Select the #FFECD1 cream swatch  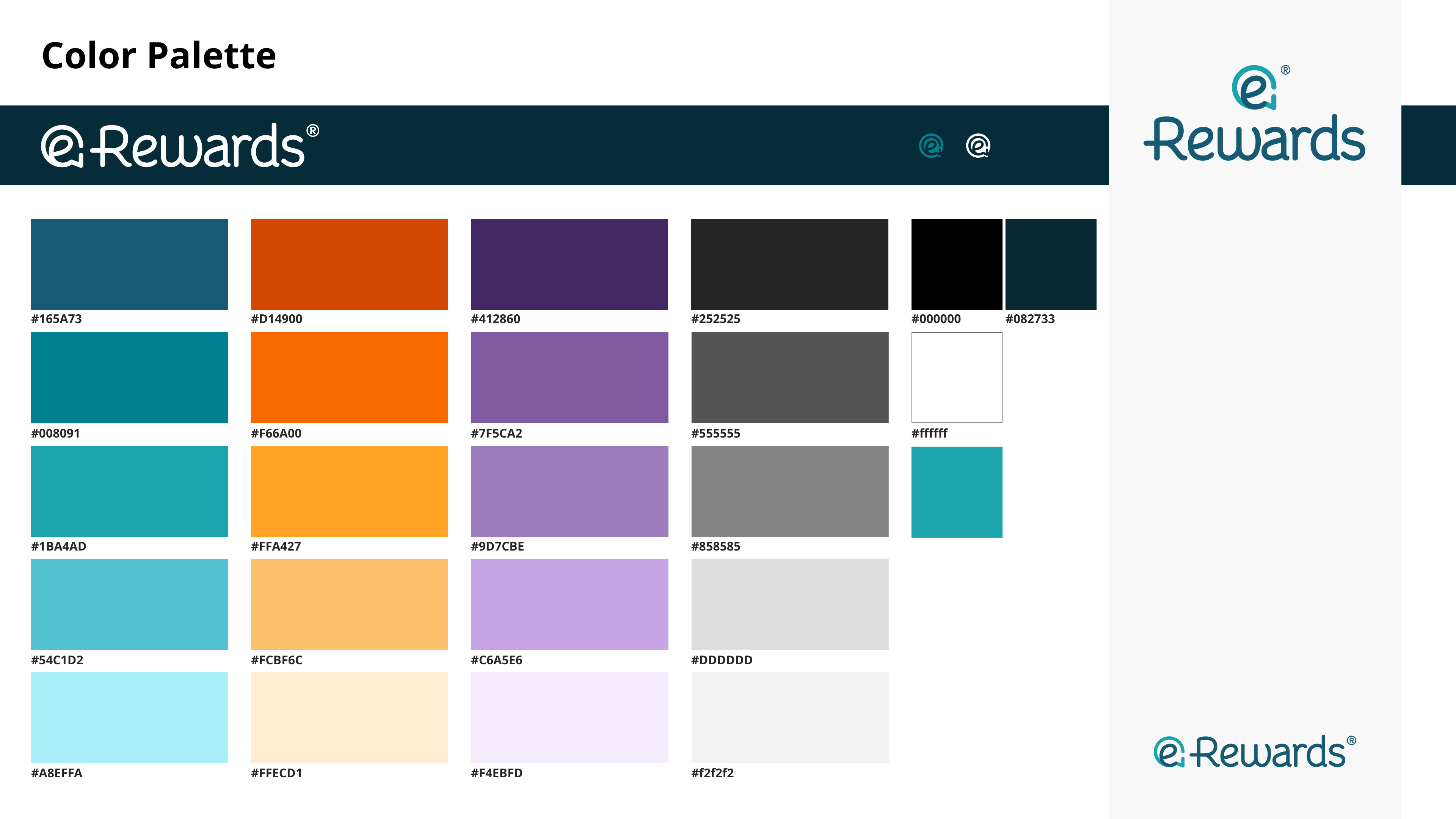click(349, 717)
